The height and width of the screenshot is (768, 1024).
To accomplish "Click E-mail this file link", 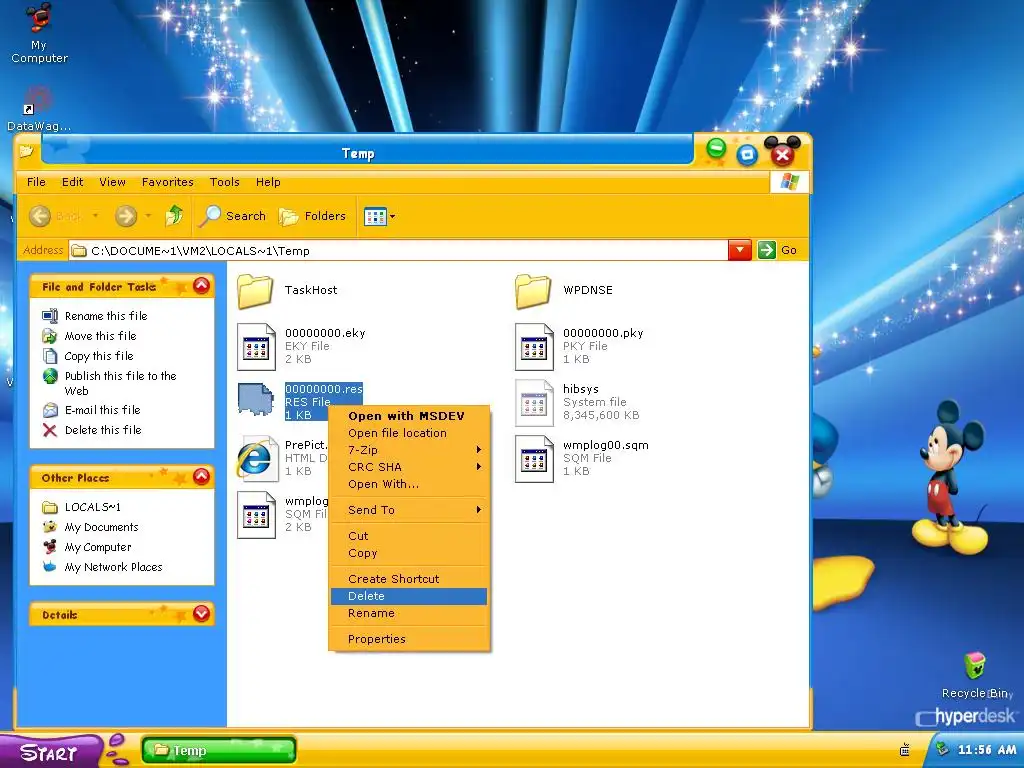I will pos(103,410).
